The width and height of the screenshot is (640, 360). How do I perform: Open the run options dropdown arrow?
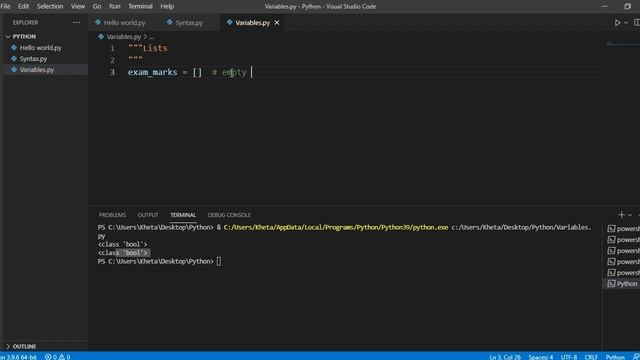[x=626, y=23]
